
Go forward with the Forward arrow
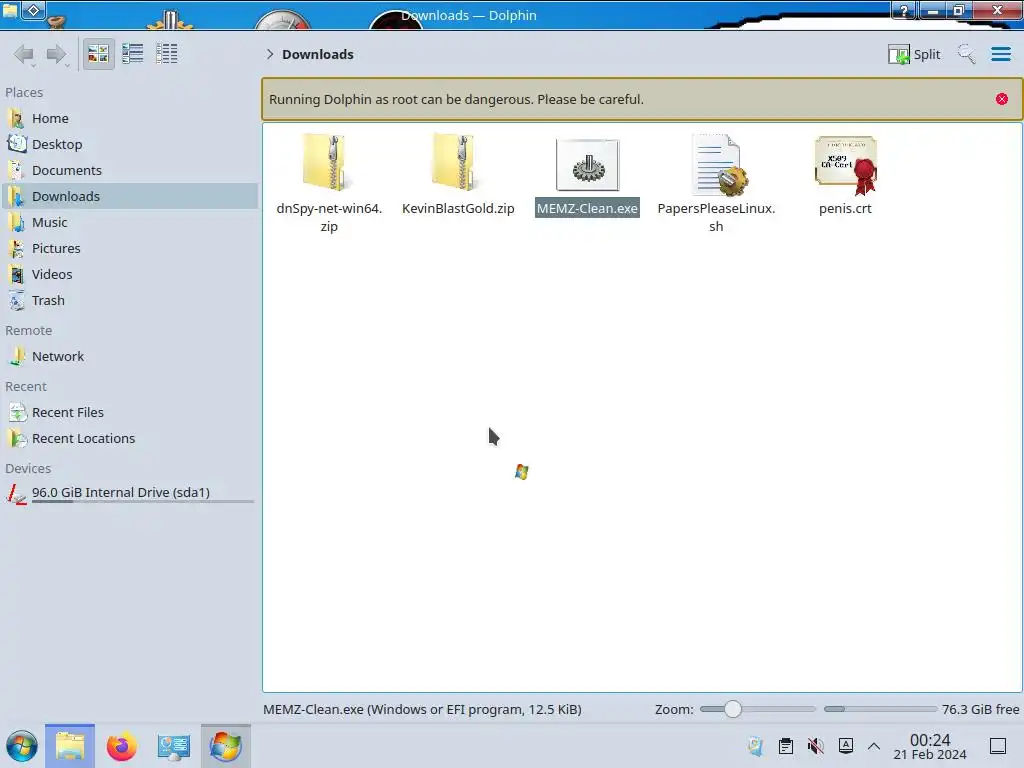(57, 54)
